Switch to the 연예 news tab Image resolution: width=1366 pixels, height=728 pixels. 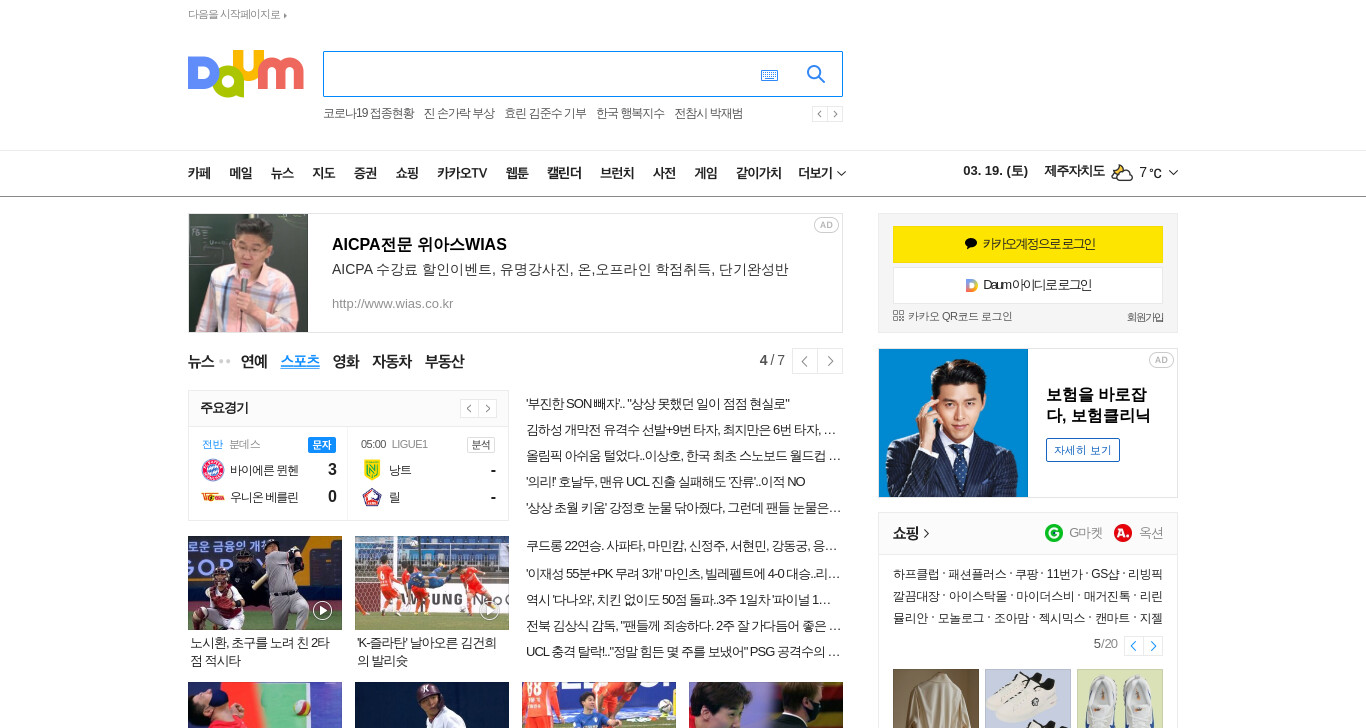254,361
